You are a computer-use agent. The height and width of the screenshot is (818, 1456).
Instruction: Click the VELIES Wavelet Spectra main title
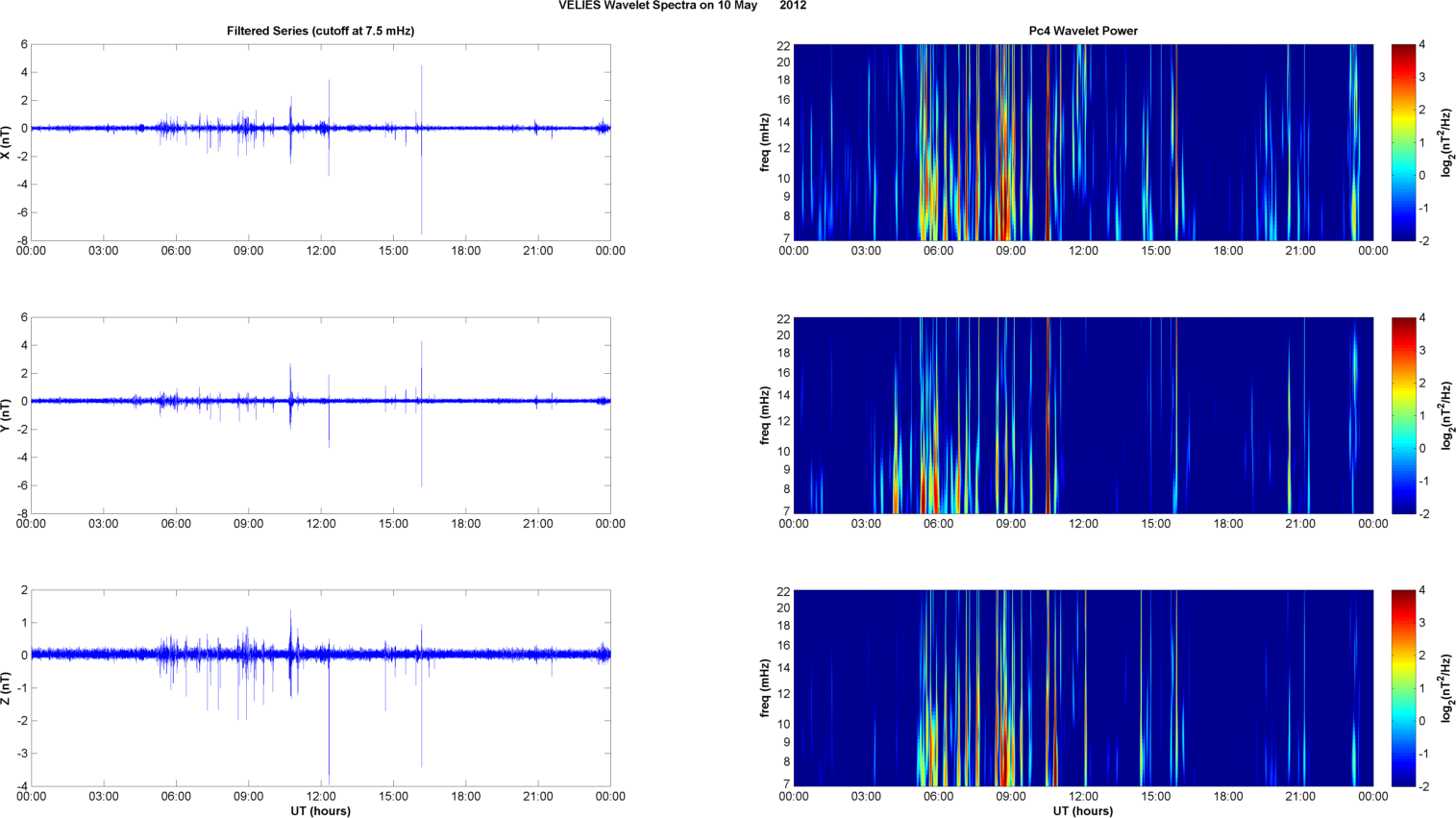[682, 6]
